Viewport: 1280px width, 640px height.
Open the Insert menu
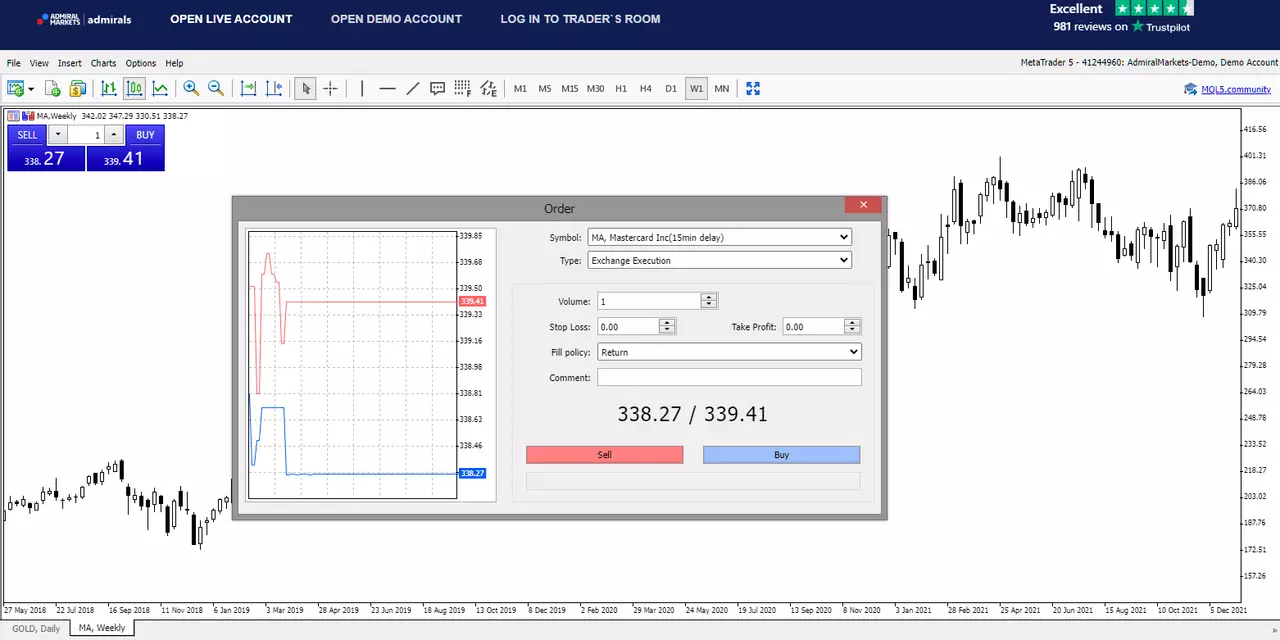pos(70,63)
